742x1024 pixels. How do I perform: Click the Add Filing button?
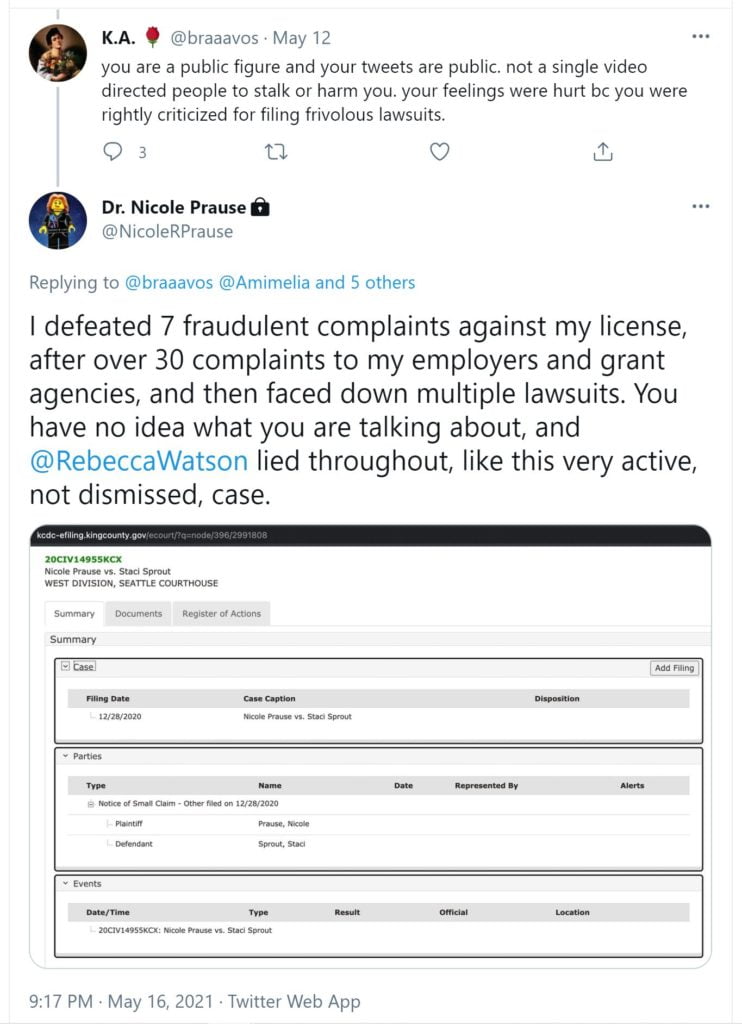[x=674, y=667]
